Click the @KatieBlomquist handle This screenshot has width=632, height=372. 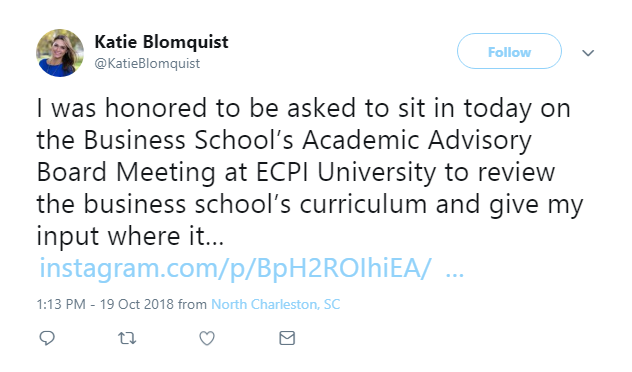pos(147,63)
